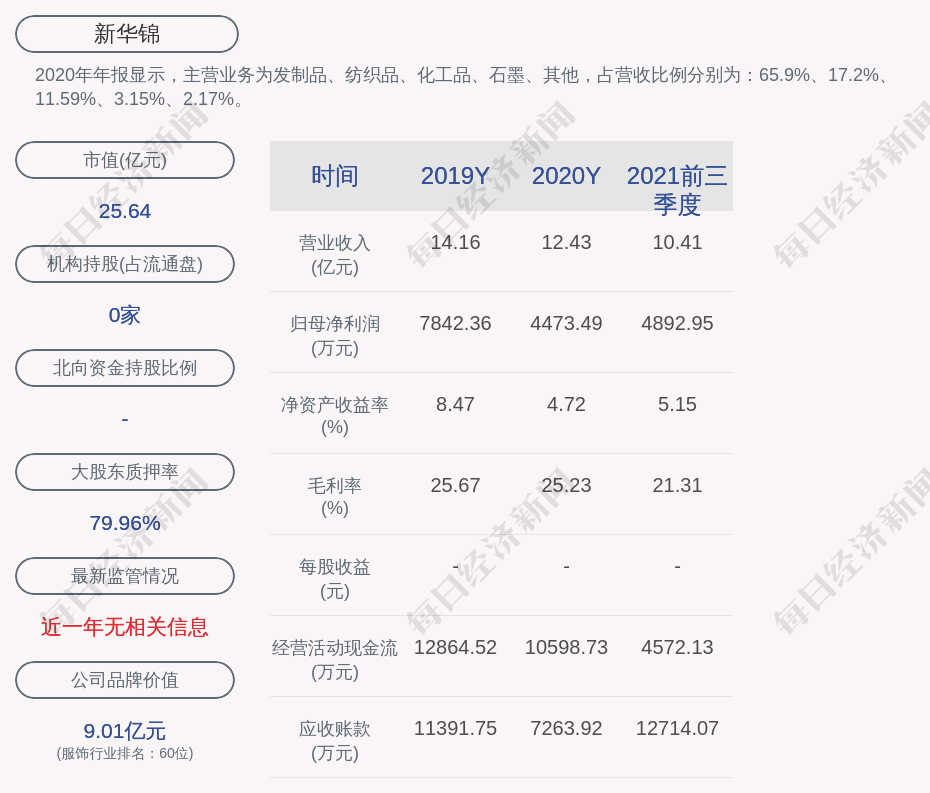Select the 市值(亿元) label button

[125, 160]
